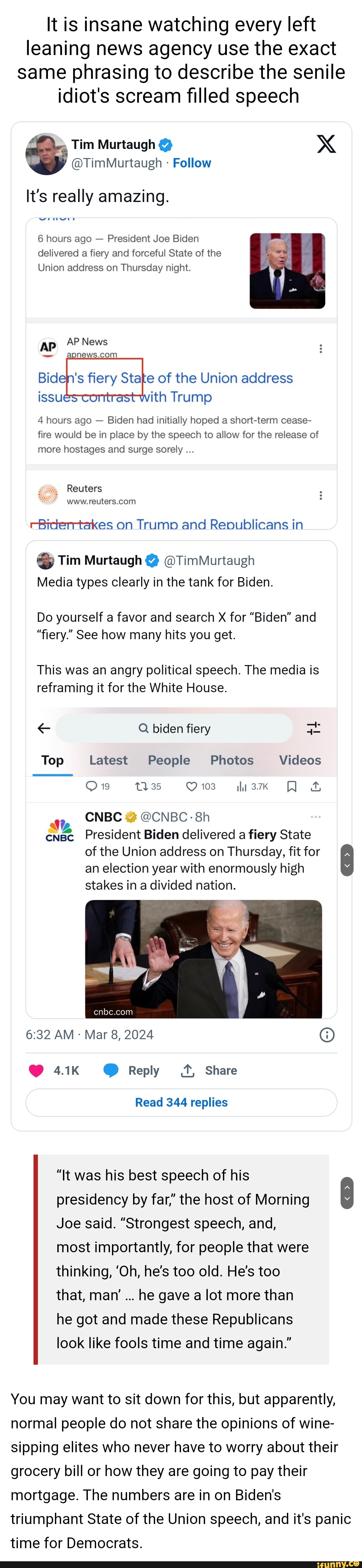Open the AP News three-dot menu
This screenshot has width=362, height=1568.
coord(321,348)
